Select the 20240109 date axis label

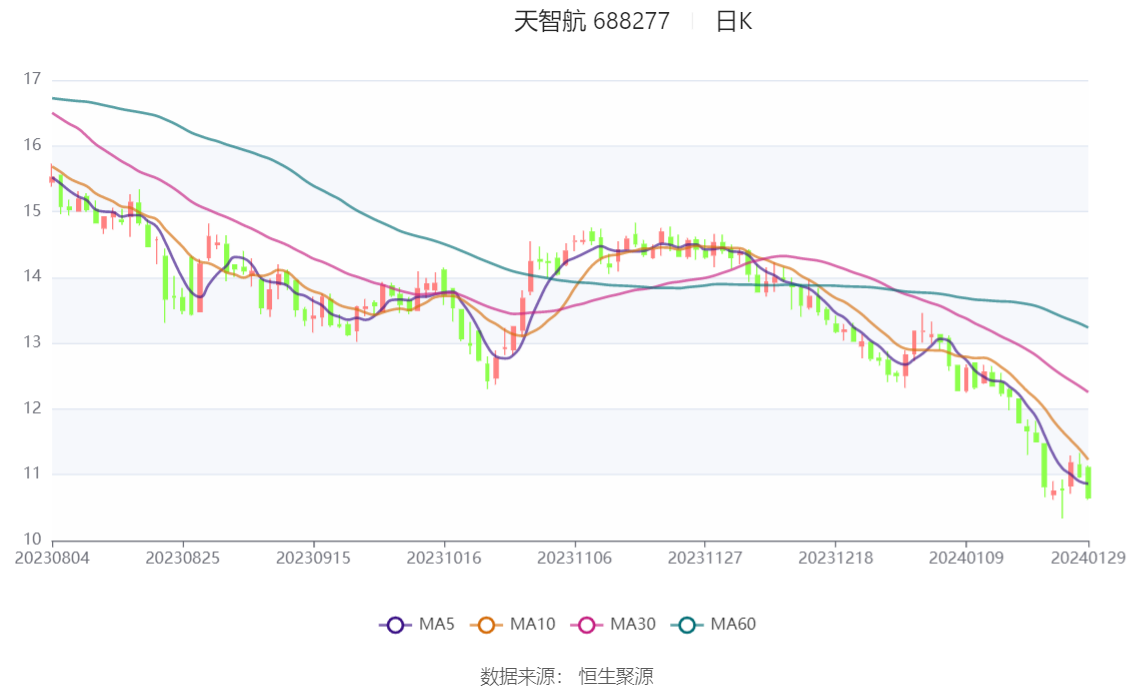pyautogui.click(x=966, y=558)
